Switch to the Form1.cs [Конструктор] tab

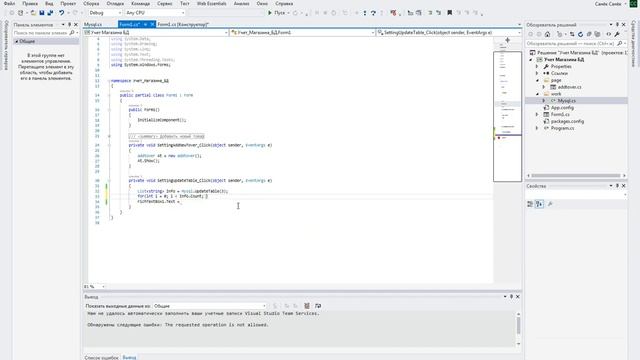[x=183, y=24]
